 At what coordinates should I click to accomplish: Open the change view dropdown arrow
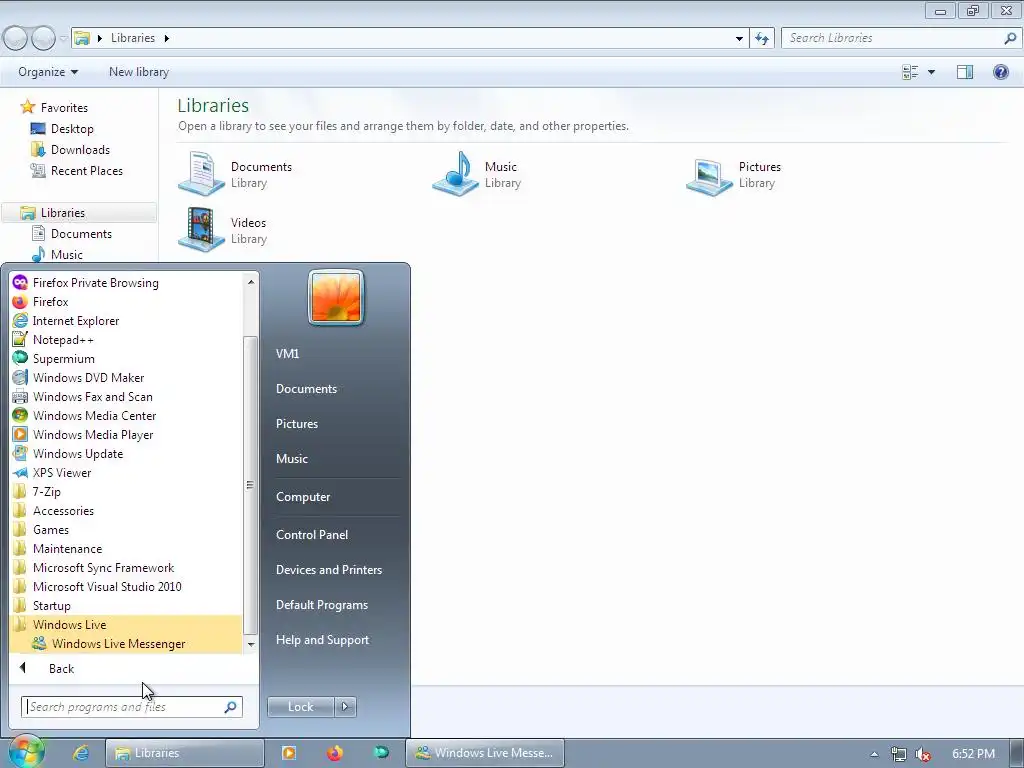(931, 72)
